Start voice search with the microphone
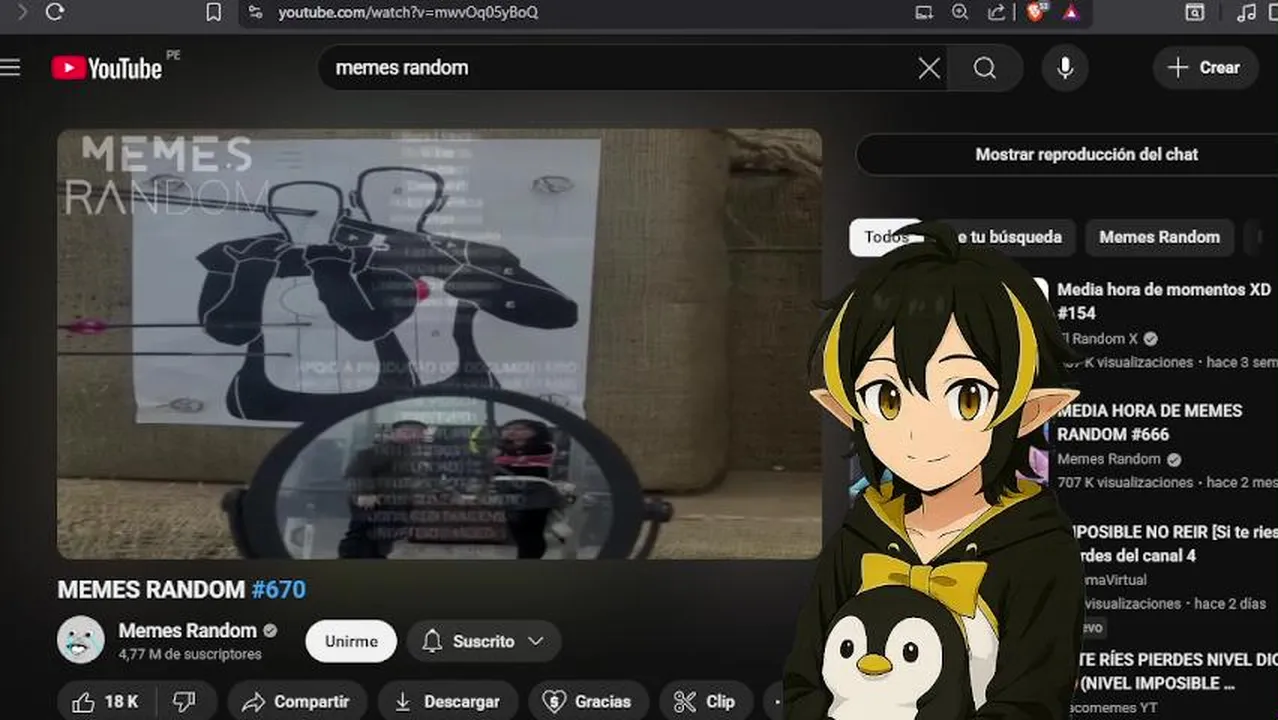Screen dimensions: 1278x720 [1065, 68]
